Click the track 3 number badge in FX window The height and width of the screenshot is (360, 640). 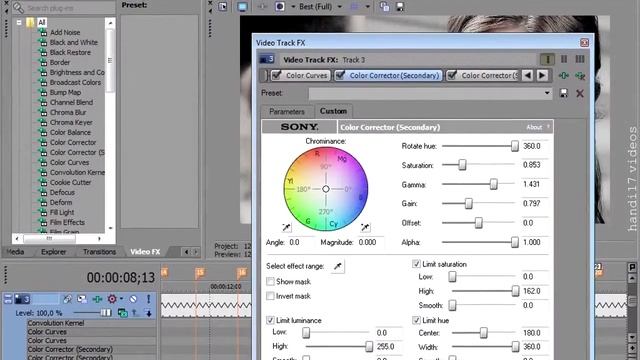click(x=267, y=60)
